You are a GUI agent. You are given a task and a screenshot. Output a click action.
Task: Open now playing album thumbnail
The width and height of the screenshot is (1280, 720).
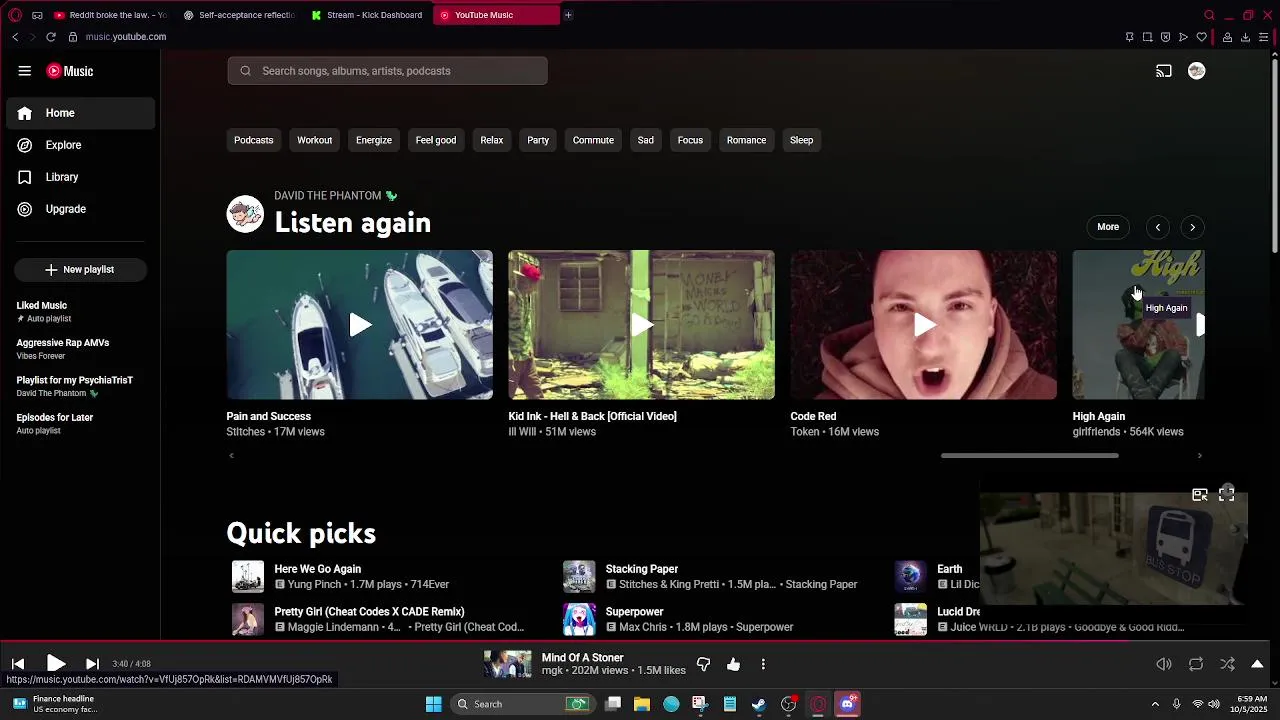pos(508,664)
